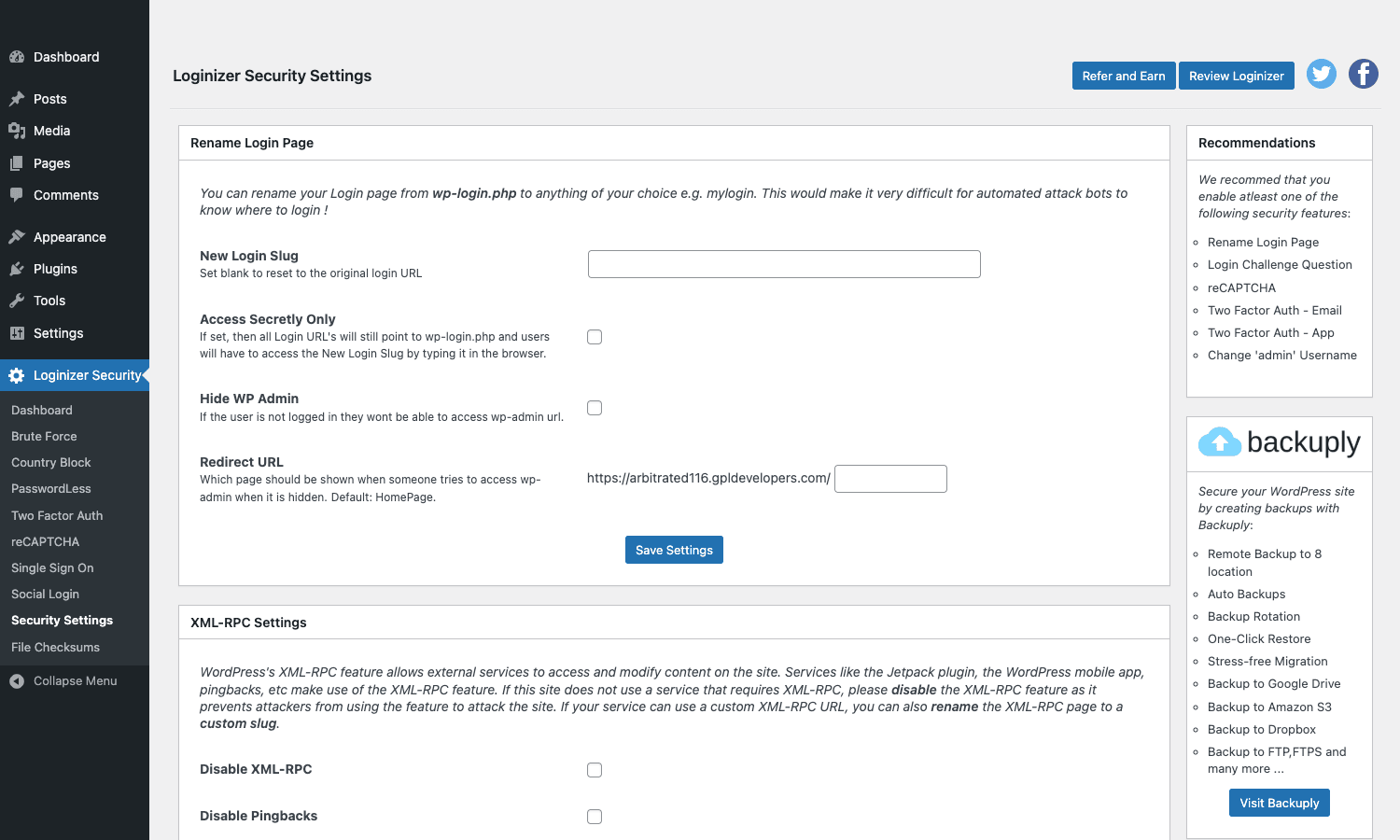Click Backup to Dropbox text
This screenshot has width=1400, height=840.
click(1262, 729)
